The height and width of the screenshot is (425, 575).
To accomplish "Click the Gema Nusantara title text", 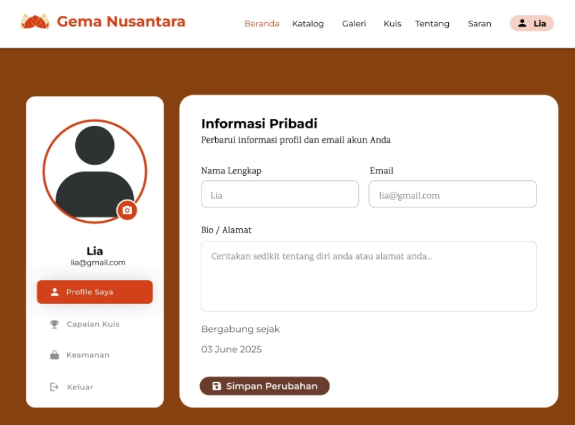I will pyautogui.click(x=121, y=21).
